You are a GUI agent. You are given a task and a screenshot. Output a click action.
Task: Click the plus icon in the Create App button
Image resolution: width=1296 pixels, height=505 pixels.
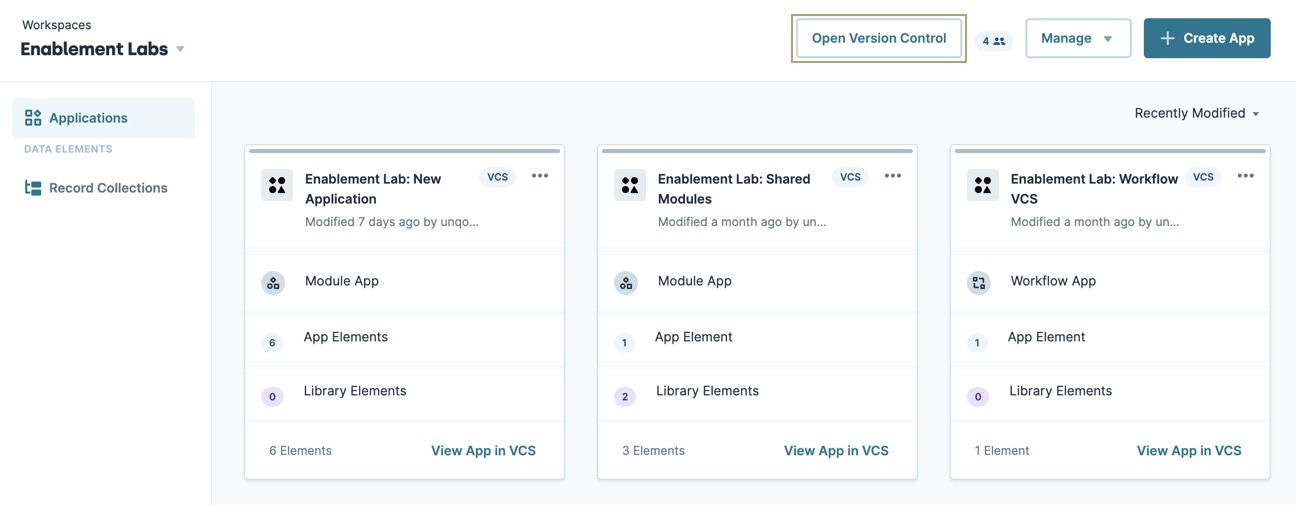[1167, 38]
